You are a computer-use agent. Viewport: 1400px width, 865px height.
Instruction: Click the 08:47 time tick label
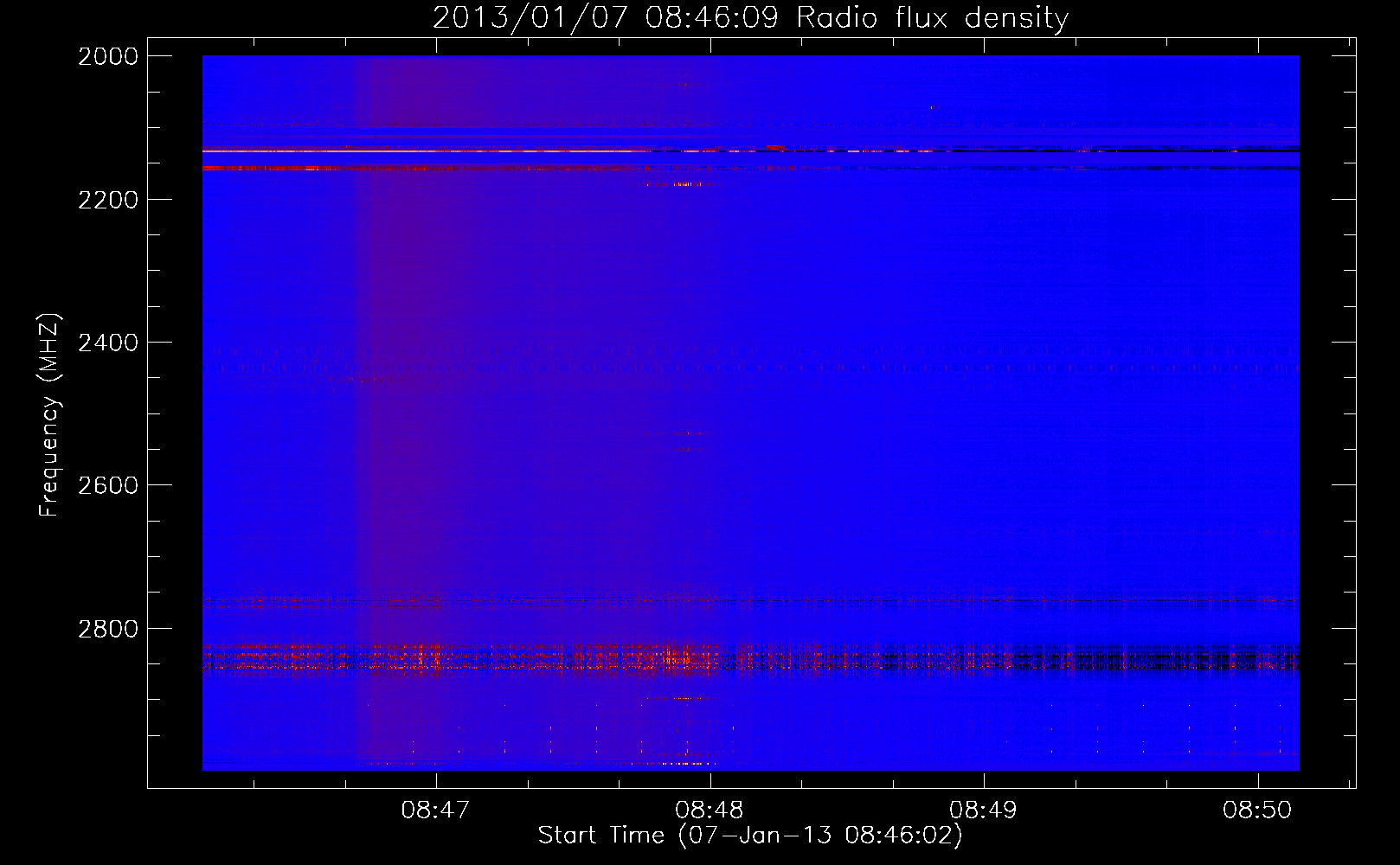[436, 810]
